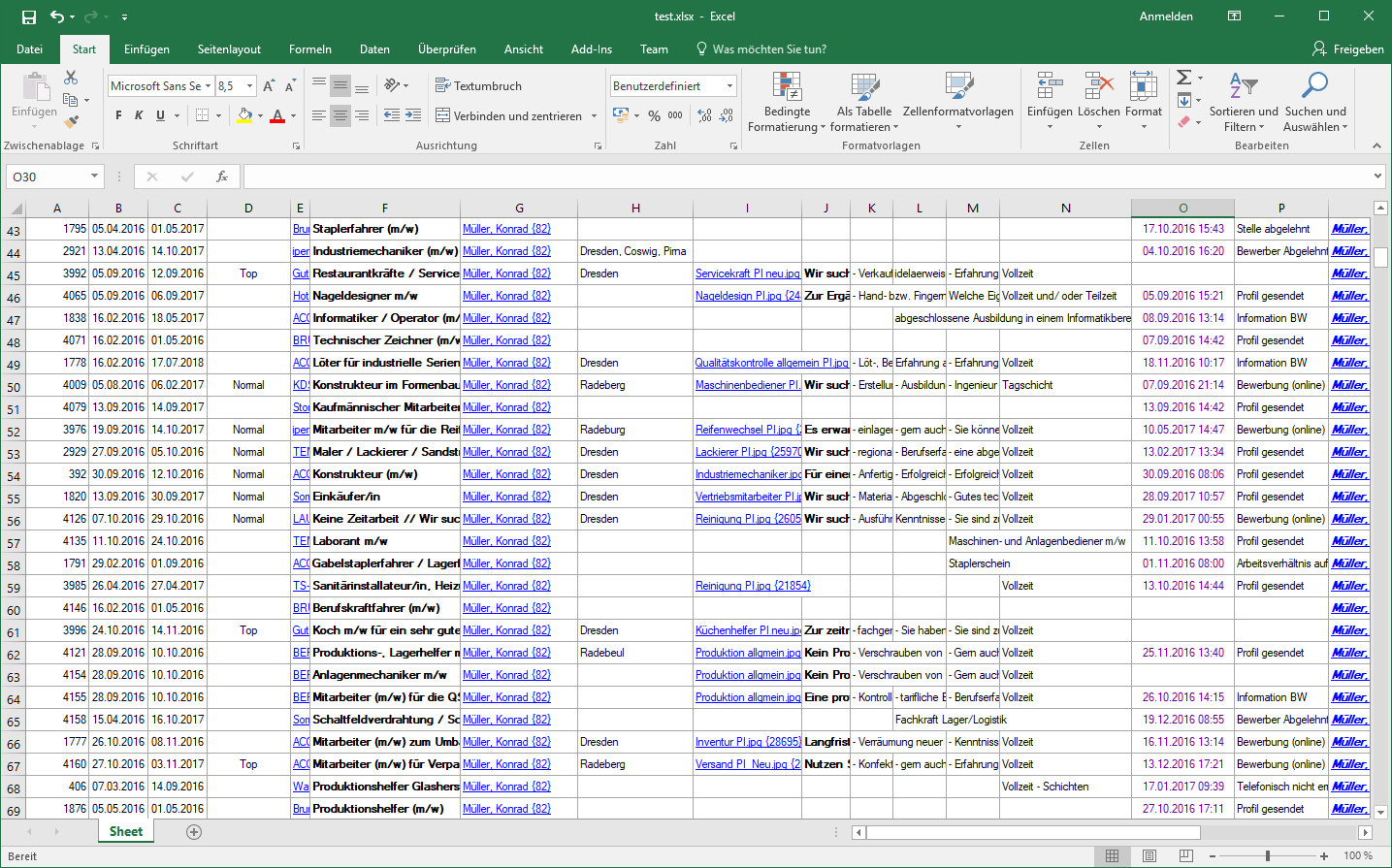Open Servicekraft PI neu.jpg link

pos(748,273)
